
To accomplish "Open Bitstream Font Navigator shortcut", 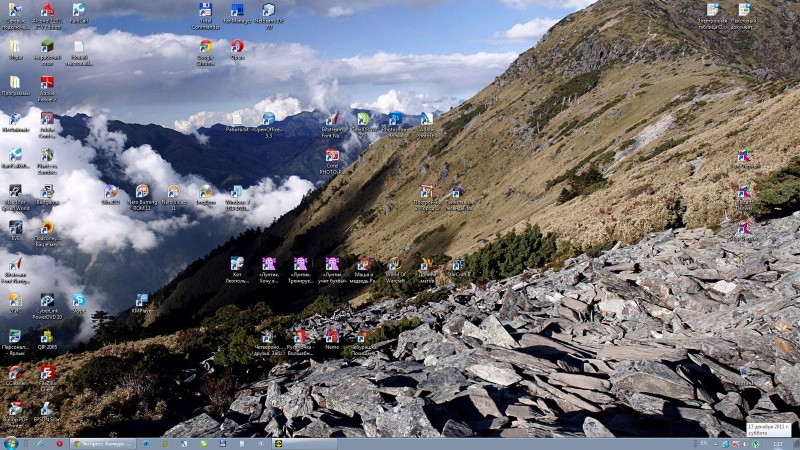I will pos(332,119).
